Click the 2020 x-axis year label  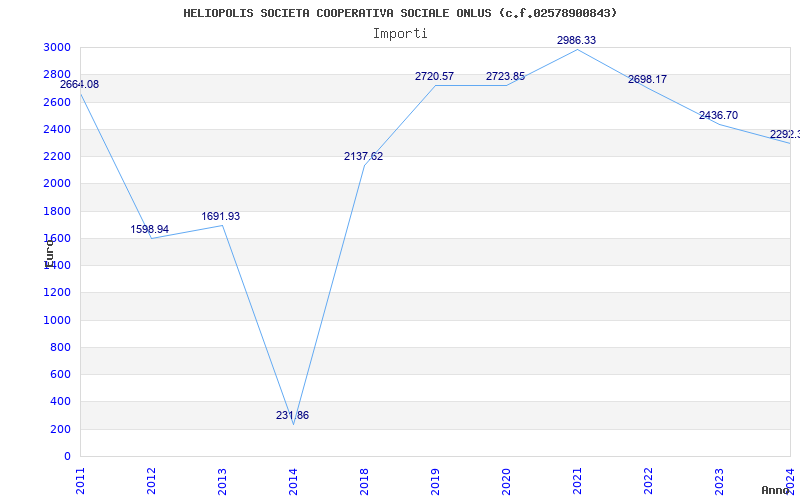506,481
